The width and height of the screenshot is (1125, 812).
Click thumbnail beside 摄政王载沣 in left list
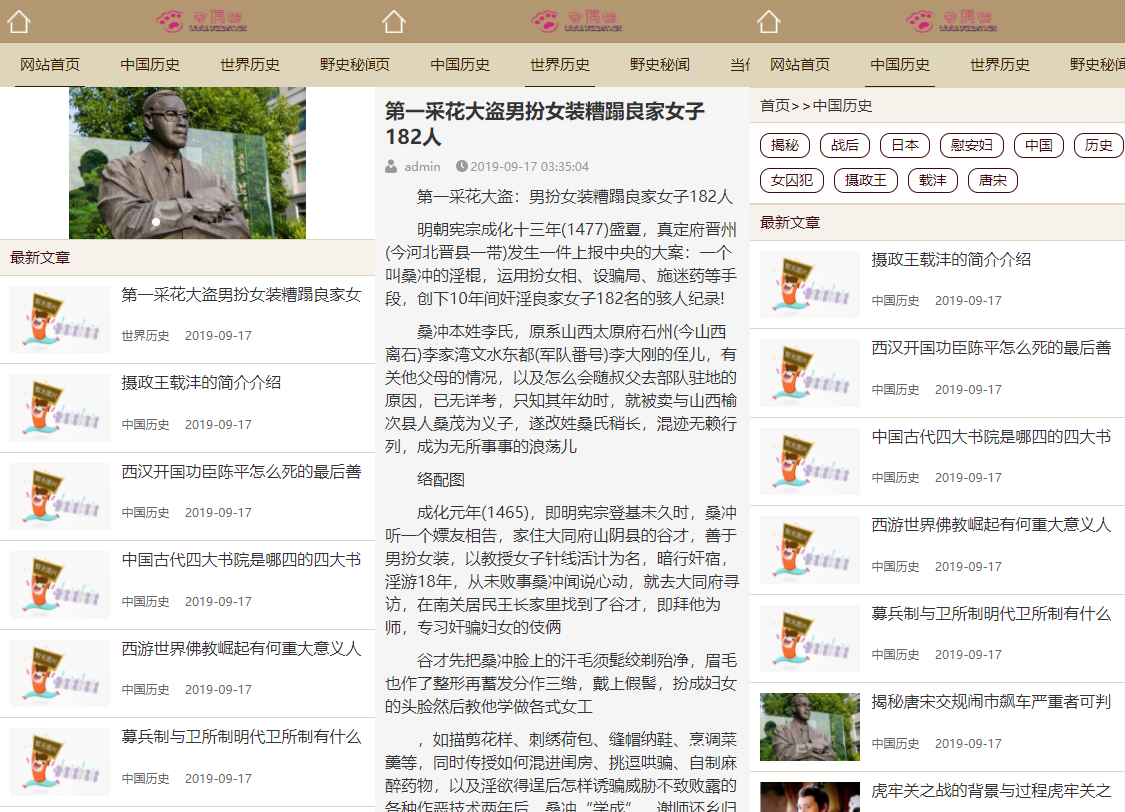coord(60,407)
